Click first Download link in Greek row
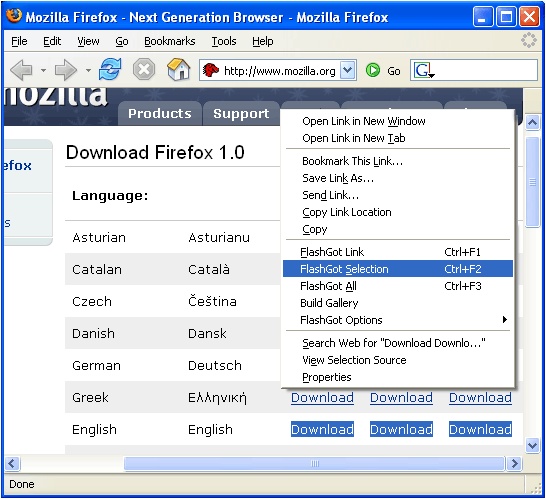Viewport: 546px width, 499px height. 322,397
